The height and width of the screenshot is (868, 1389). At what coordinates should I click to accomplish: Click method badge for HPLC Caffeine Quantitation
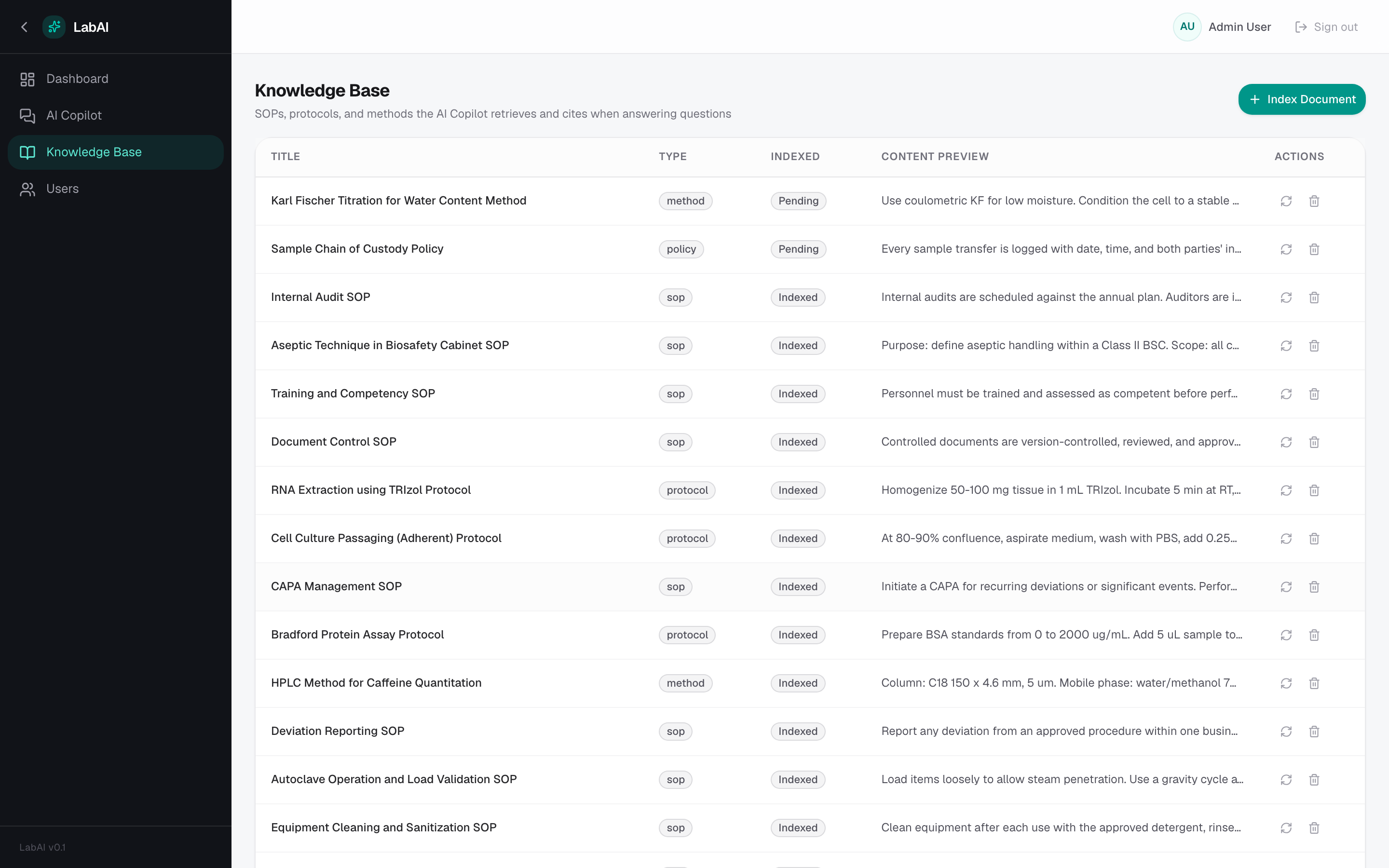[685, 683]
